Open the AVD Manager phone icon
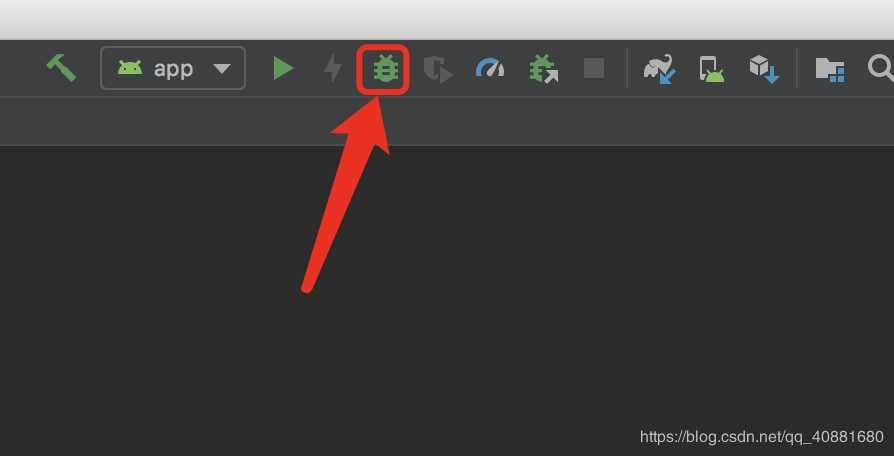 pyautogui.click(x=712, y=69)
